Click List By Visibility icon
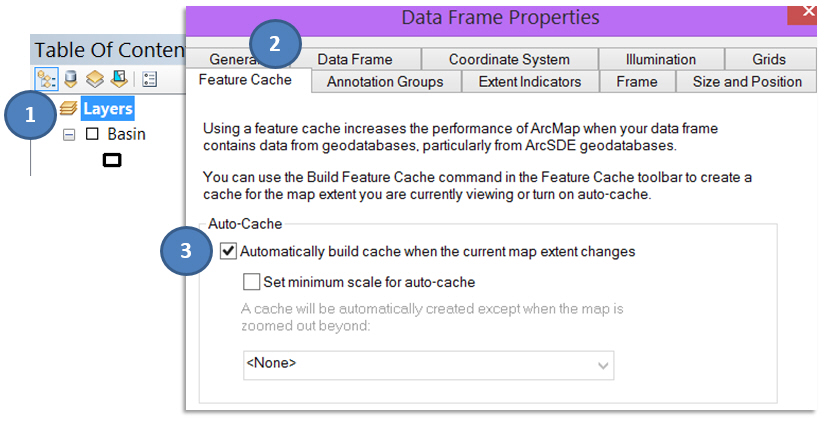Image resolution: width=838 pixels, height=421 pixels. tap(94, 78)
